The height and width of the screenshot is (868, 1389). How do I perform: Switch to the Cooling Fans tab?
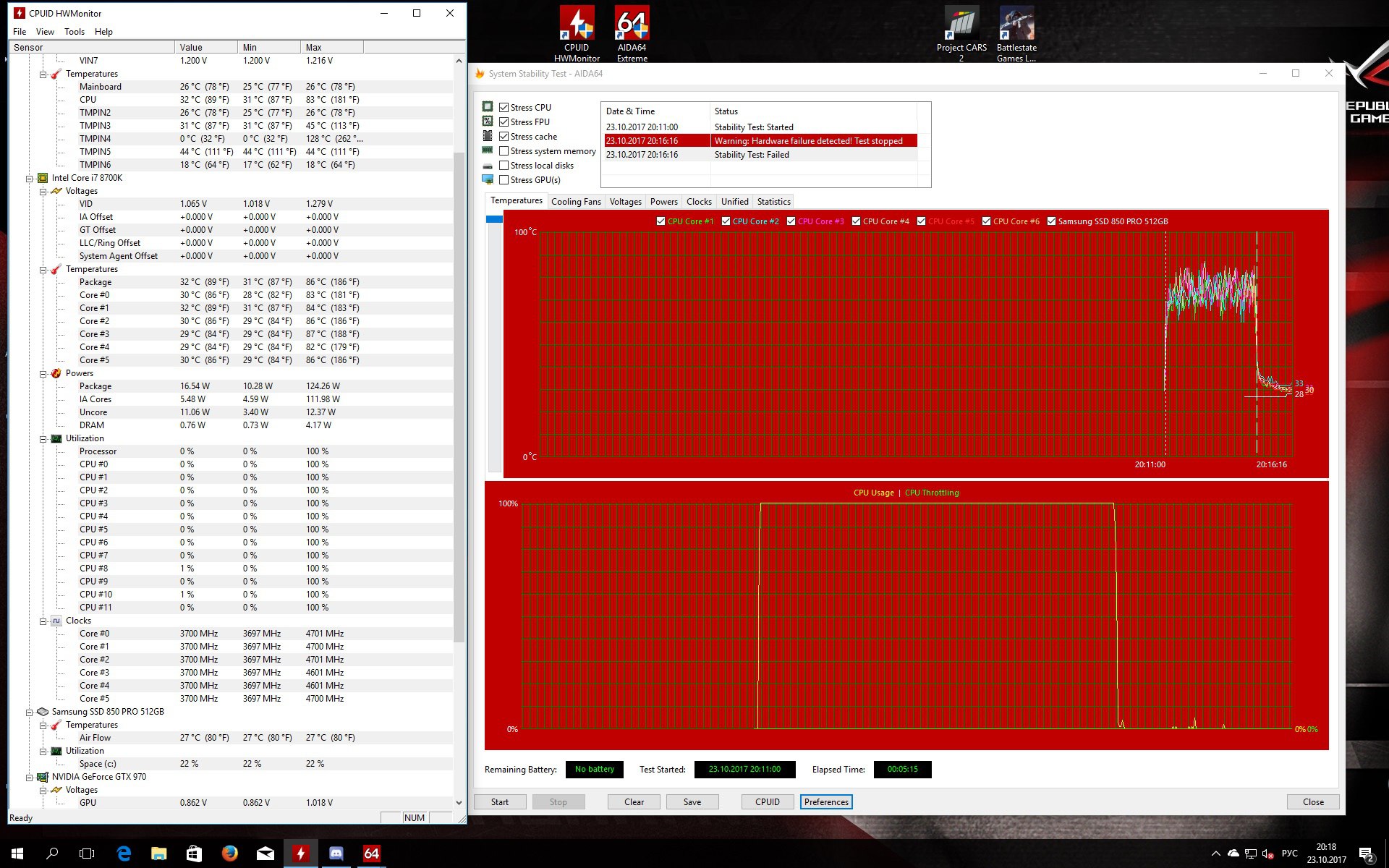tap(576, 202)
